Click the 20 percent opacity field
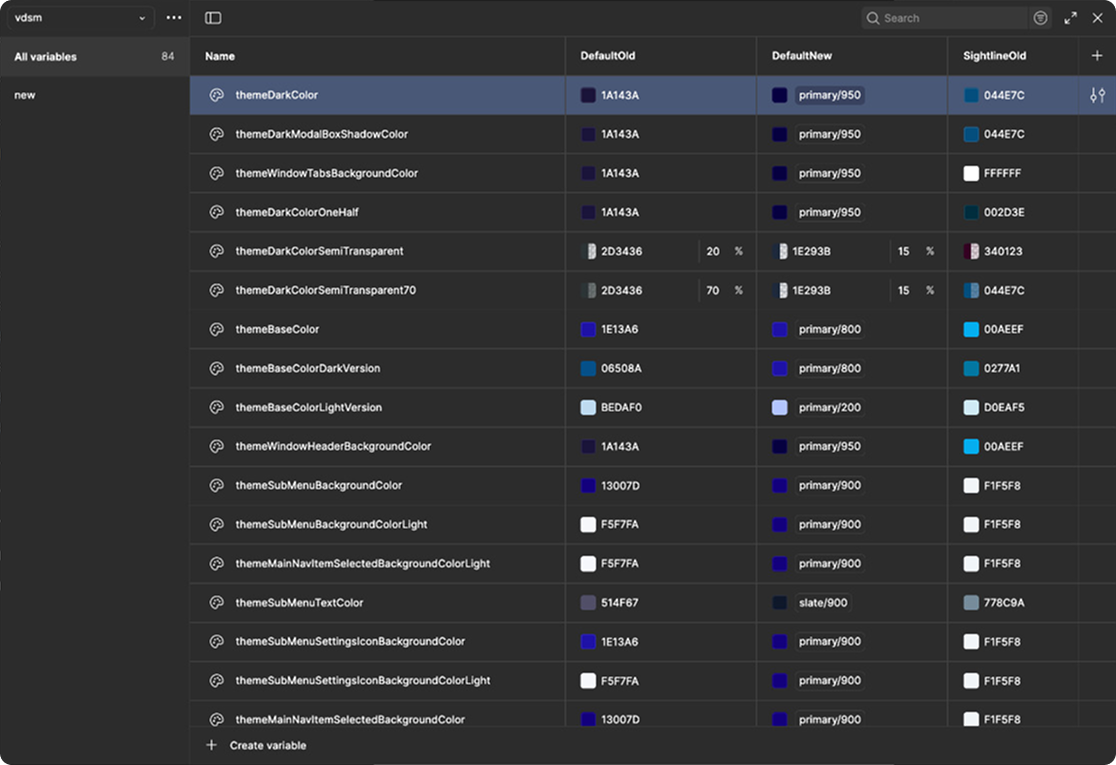This screenshot has width=1116, height=765. pyautogui.click(x=713, y=251)
